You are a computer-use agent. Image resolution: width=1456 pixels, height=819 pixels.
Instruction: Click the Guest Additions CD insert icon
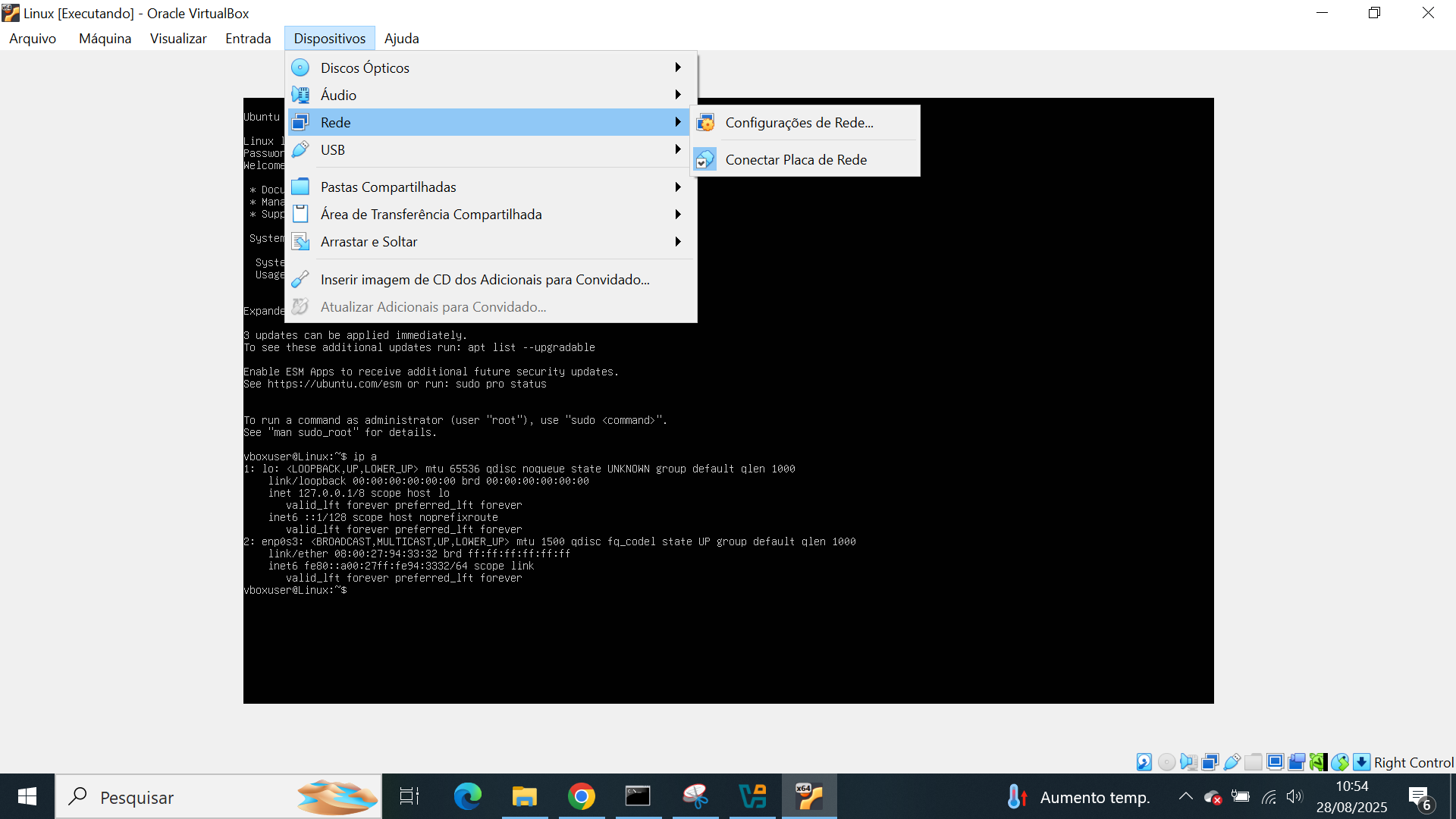[x=300, y=279]
